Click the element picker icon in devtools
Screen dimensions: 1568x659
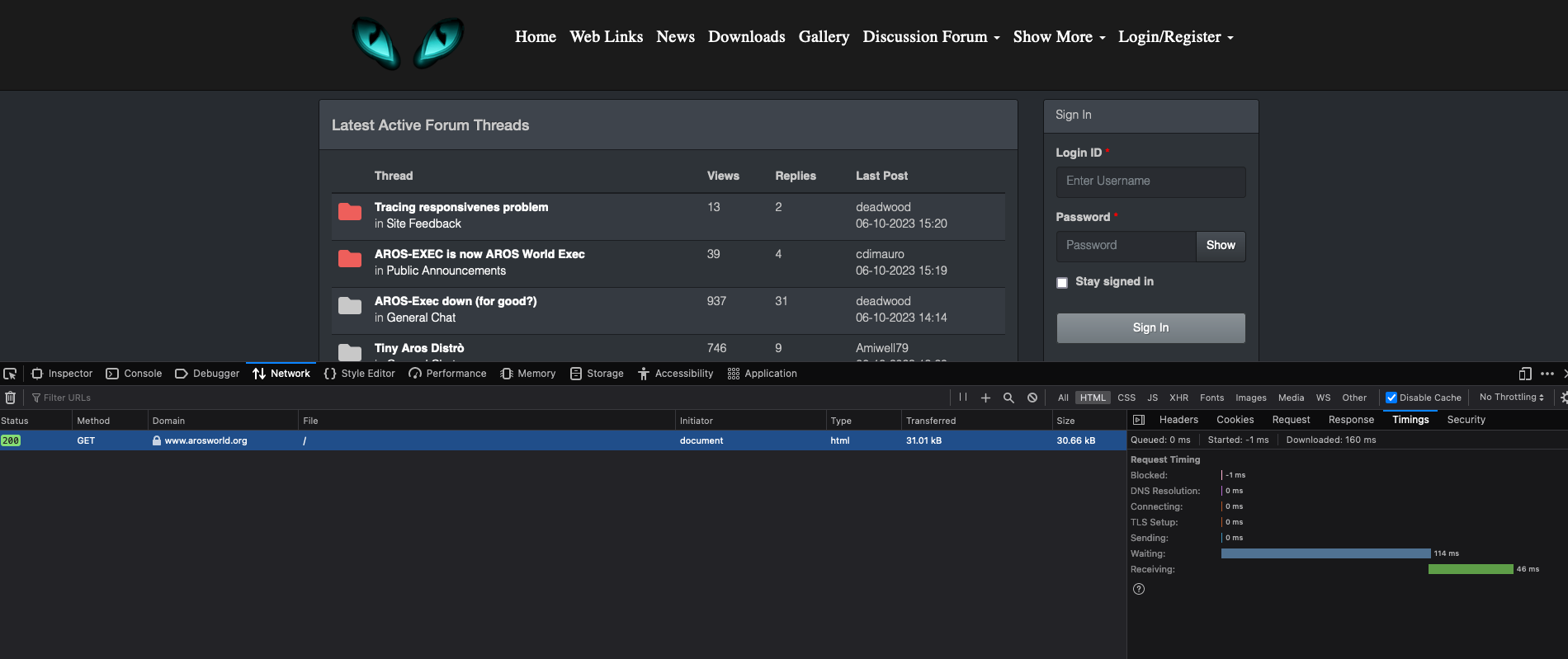[10, 374]
